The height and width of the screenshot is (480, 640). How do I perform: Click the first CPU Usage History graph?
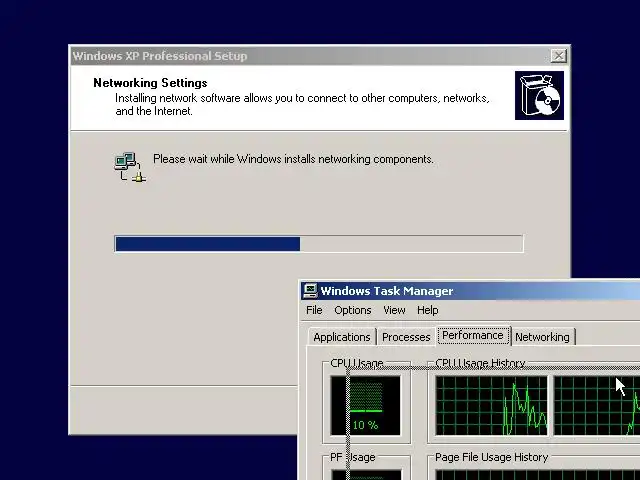491,405
